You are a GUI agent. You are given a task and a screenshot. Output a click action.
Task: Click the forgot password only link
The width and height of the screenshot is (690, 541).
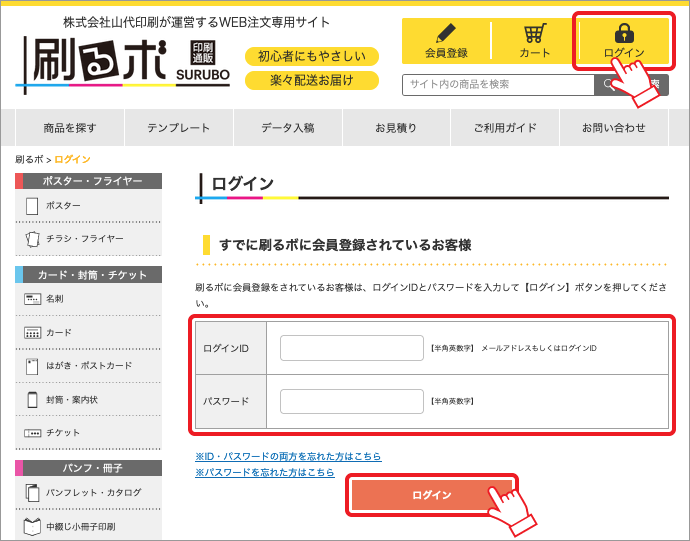[265, 472]
